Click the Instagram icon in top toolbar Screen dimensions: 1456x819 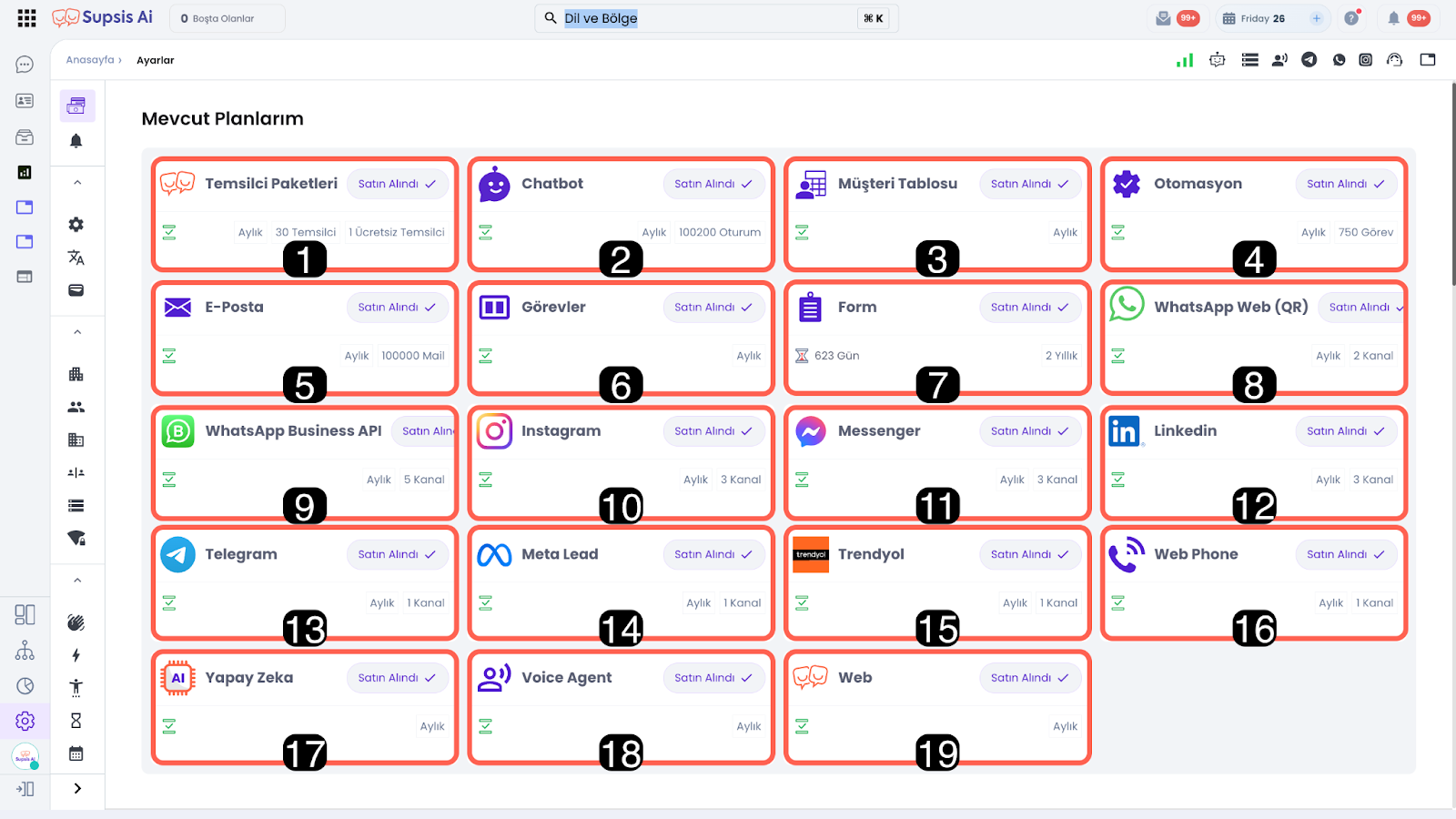(1365, 60)
